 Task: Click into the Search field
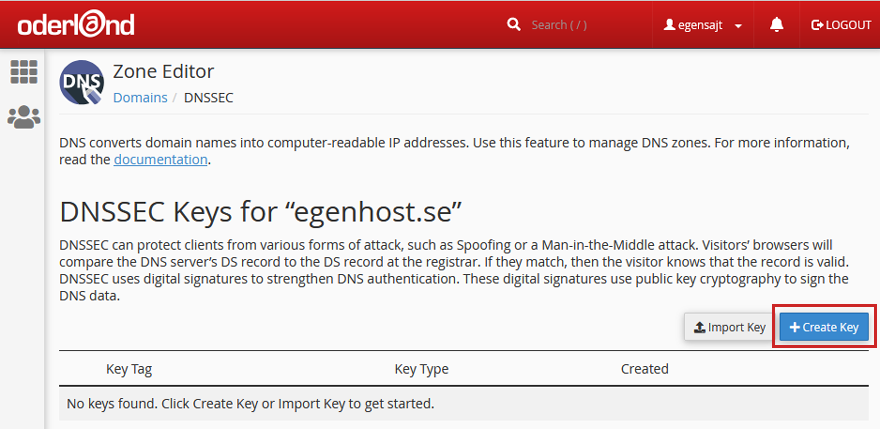[584, 25]
